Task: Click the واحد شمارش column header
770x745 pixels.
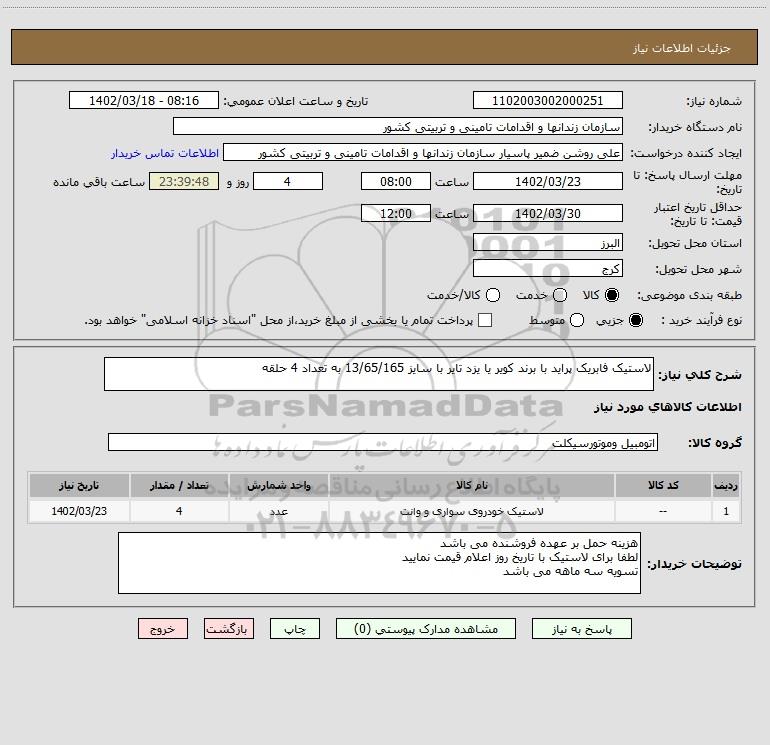Action: coord(278,485)
